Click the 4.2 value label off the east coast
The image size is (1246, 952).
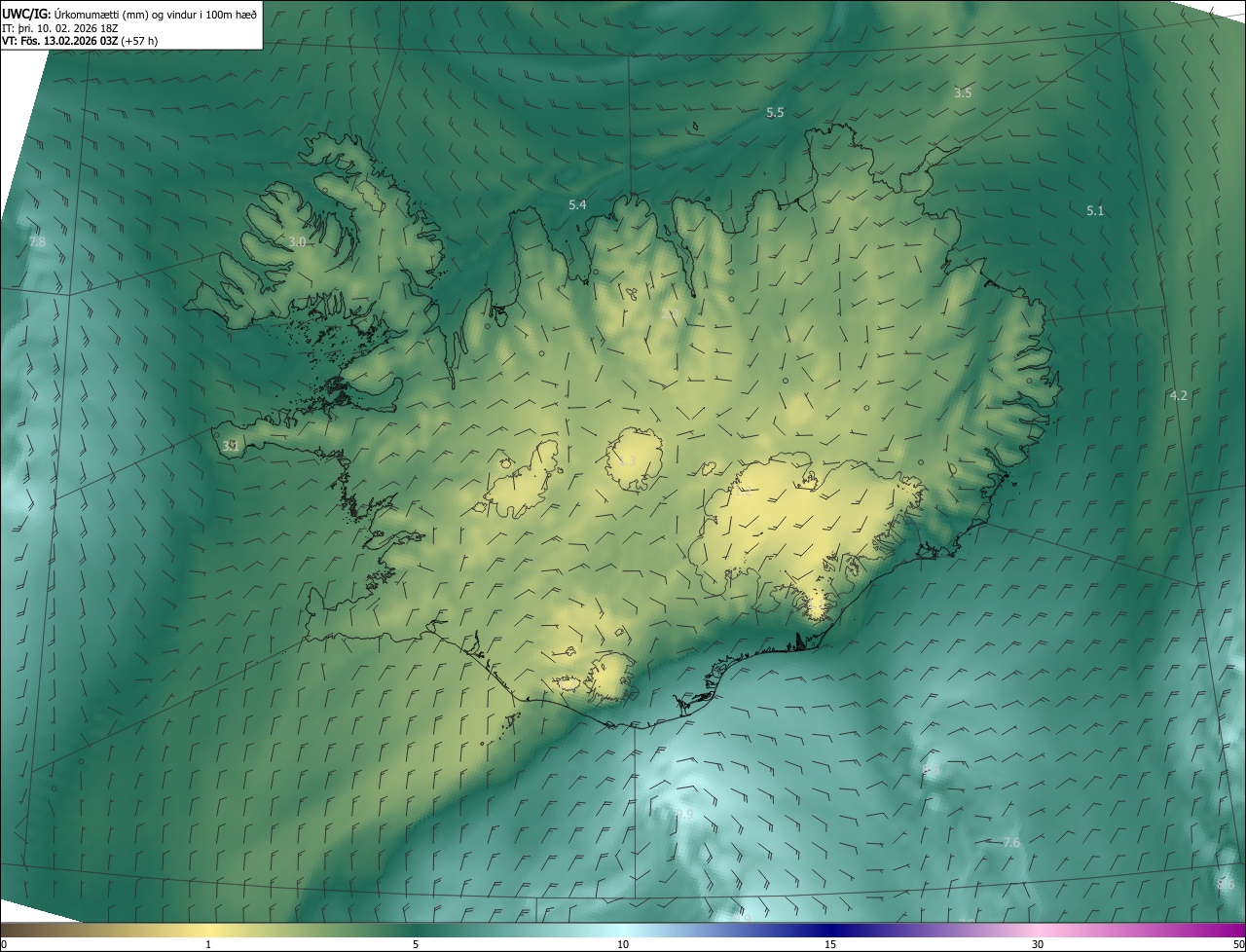click(1178, 395)
